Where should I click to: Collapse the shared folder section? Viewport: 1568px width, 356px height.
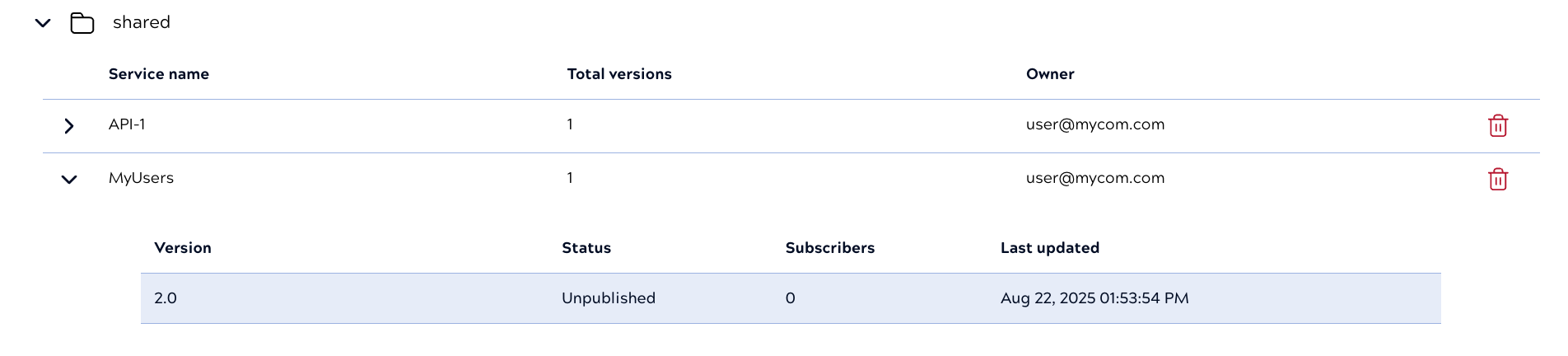(x=43, y=23)
